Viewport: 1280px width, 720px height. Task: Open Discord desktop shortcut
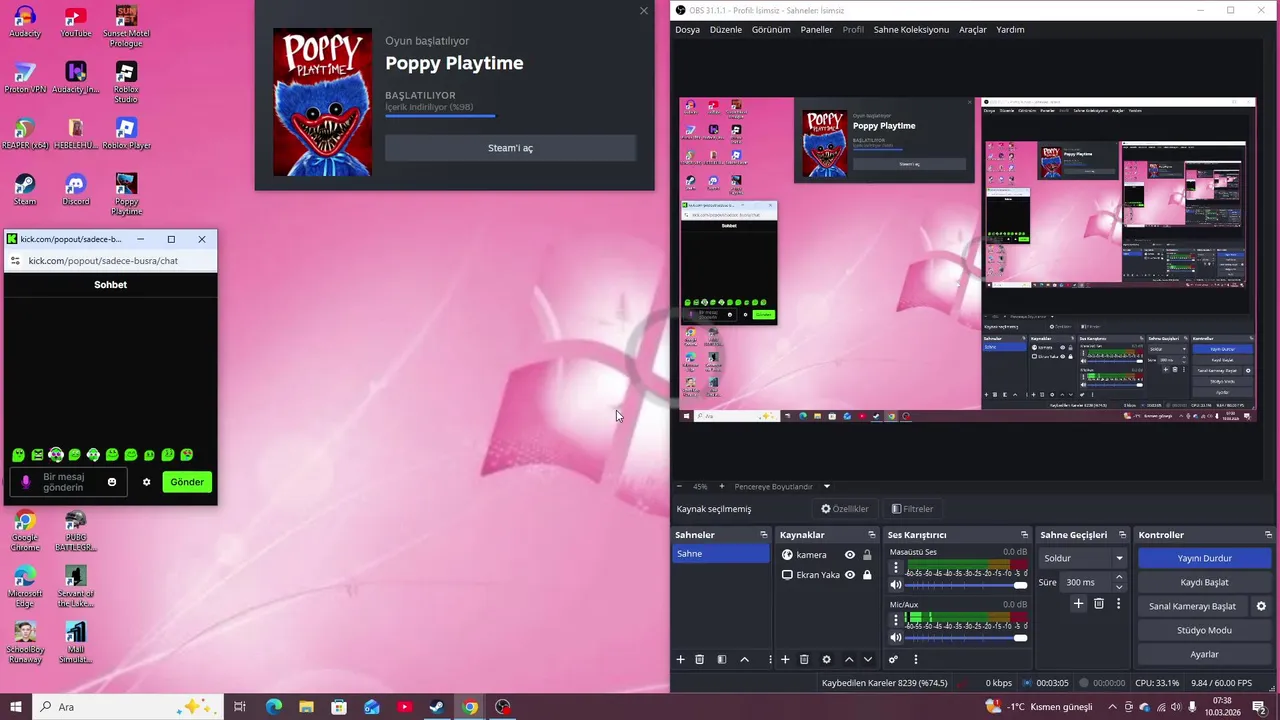point(76,189)
